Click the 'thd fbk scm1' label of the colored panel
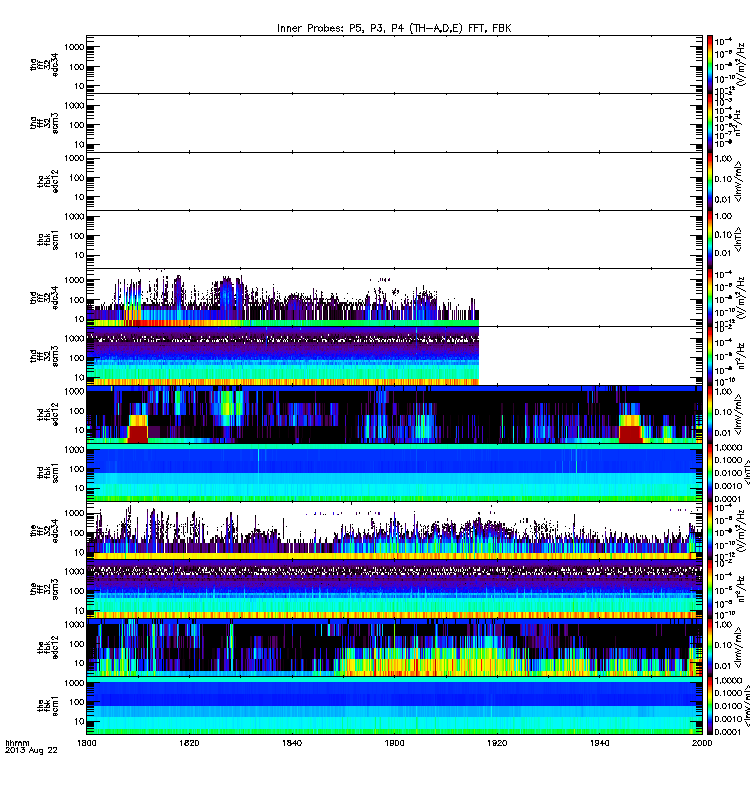The height and width of the screenshot is (800, 750). (48, 472)
